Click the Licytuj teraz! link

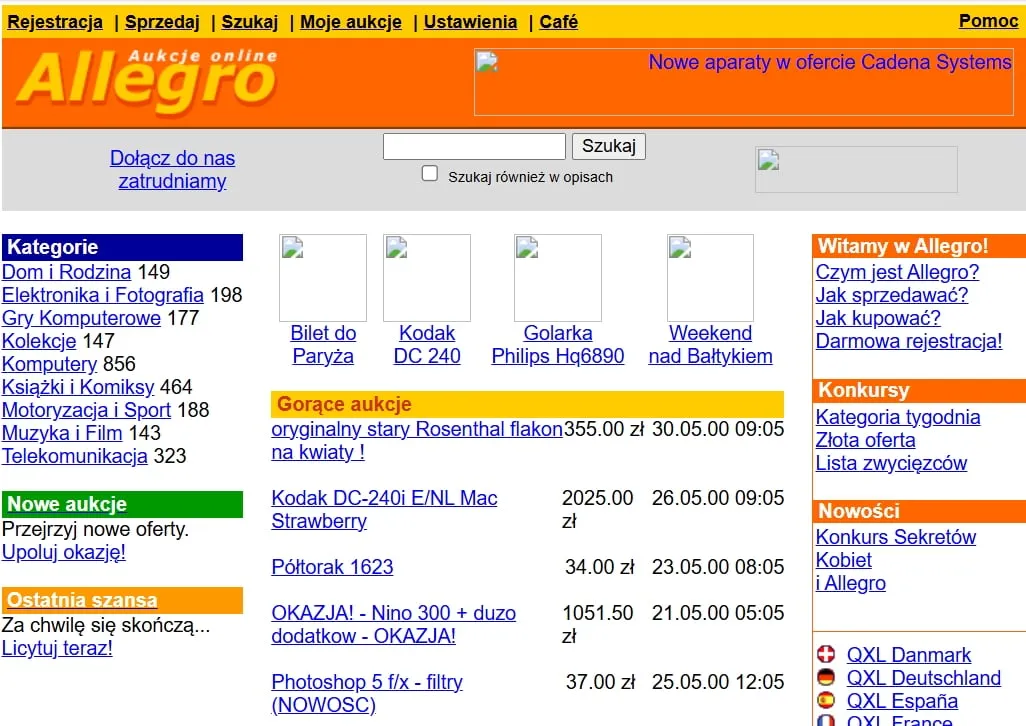57,648
